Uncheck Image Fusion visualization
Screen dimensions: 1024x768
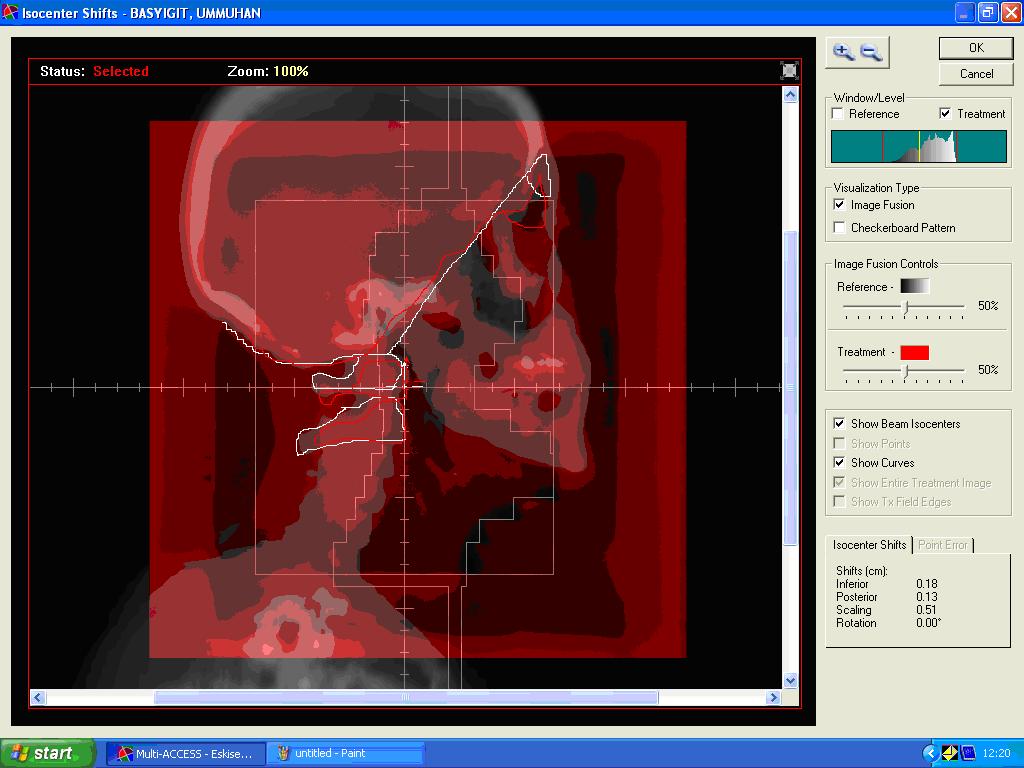[x=839, y=204]
